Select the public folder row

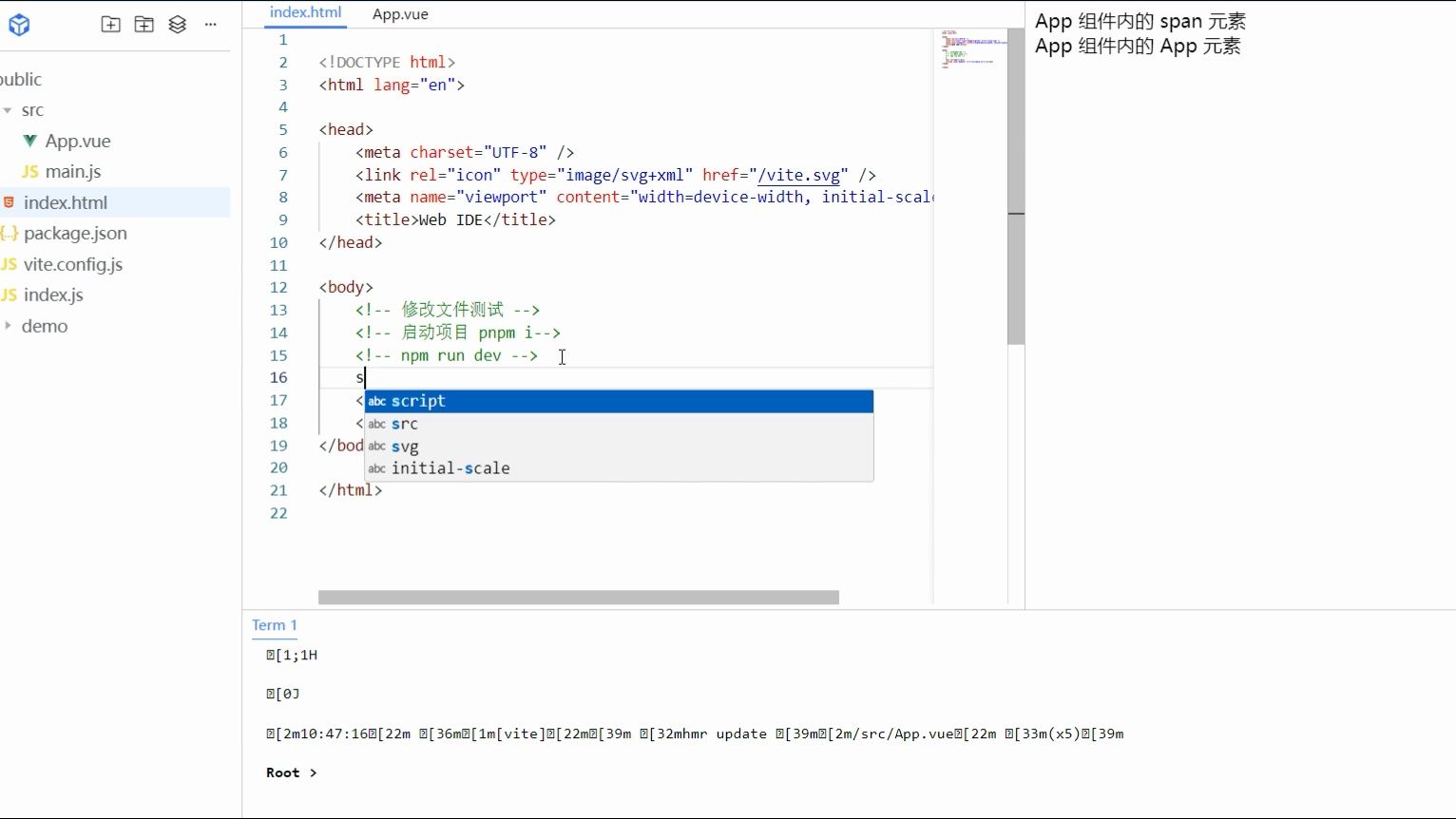click(115, 80)
